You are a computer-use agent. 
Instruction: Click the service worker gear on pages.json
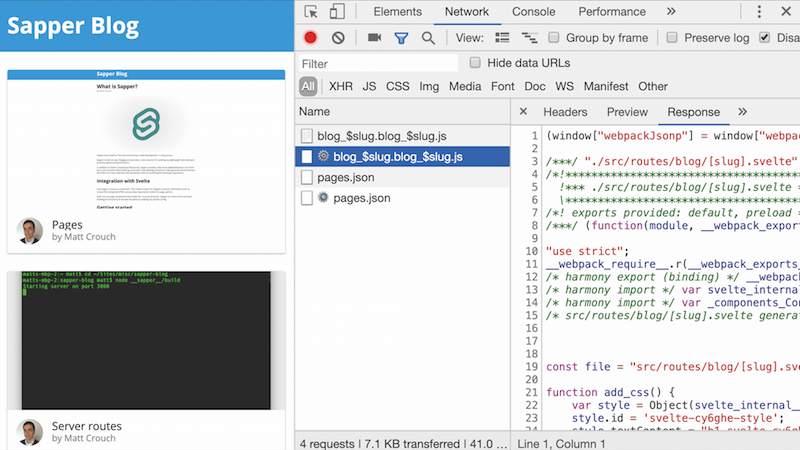click(323, 197)
